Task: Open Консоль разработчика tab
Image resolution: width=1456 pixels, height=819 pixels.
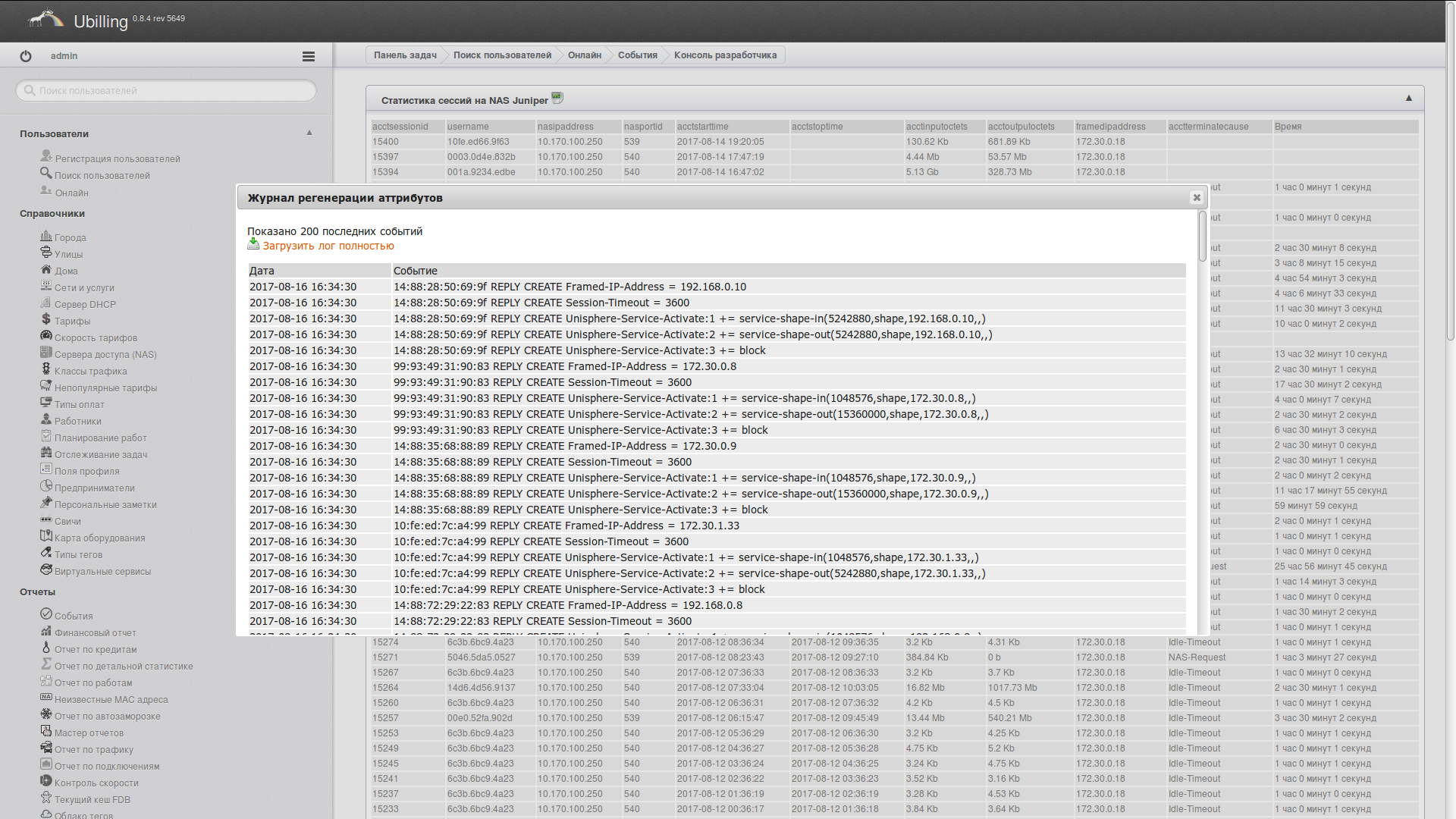Action: coord(725,55)
